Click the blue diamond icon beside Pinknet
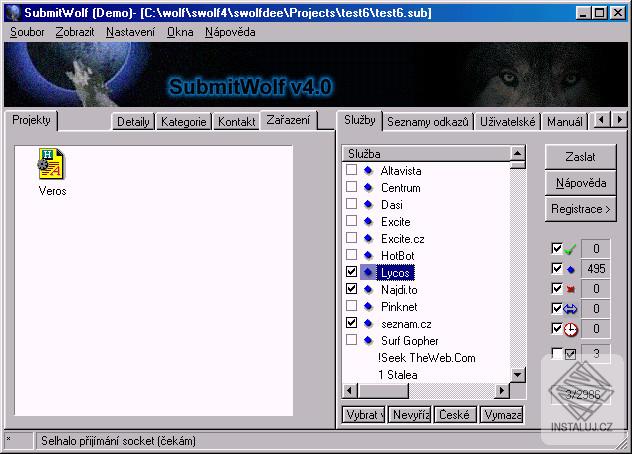This screenshot has height=454, width=632. (368, 306)
